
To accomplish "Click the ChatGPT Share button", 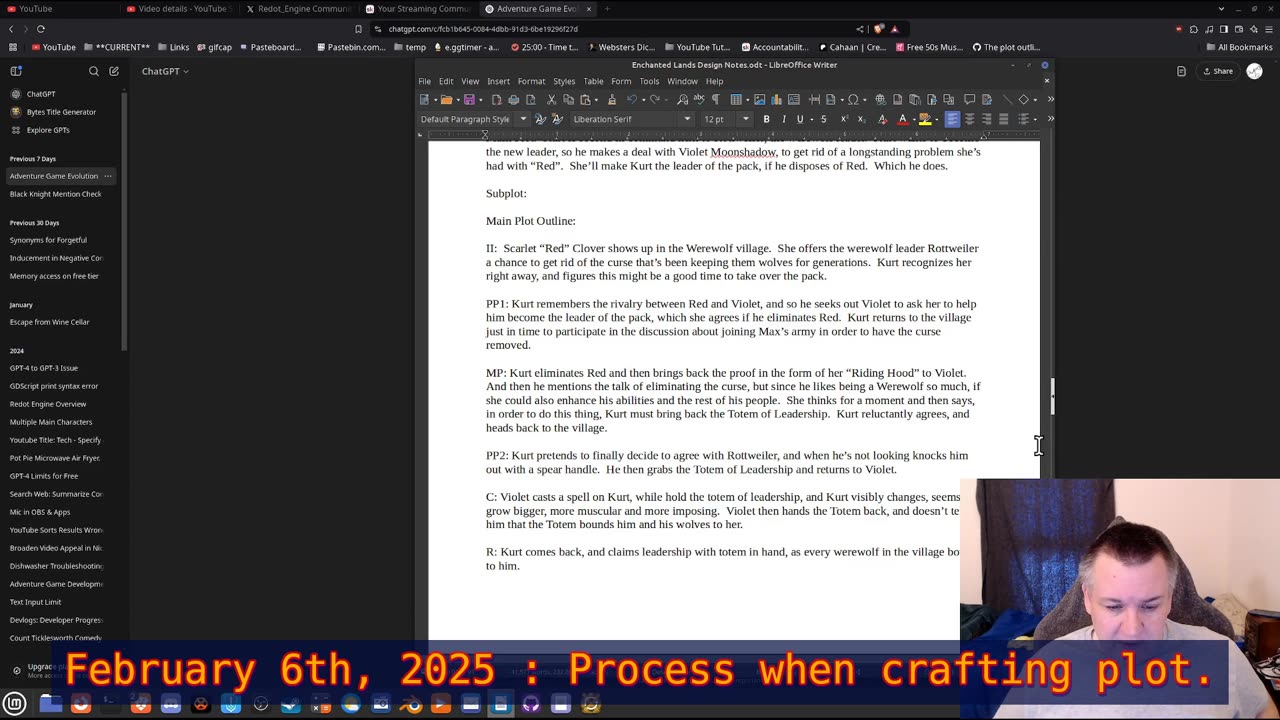I will point(1217,71).
